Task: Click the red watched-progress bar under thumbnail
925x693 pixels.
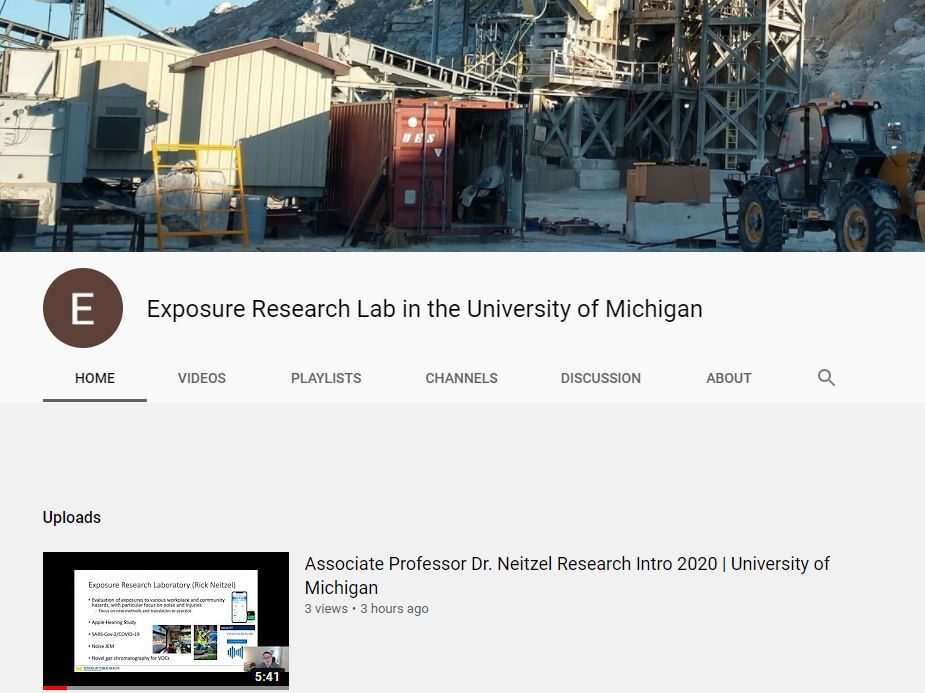Action: point(55,688)
